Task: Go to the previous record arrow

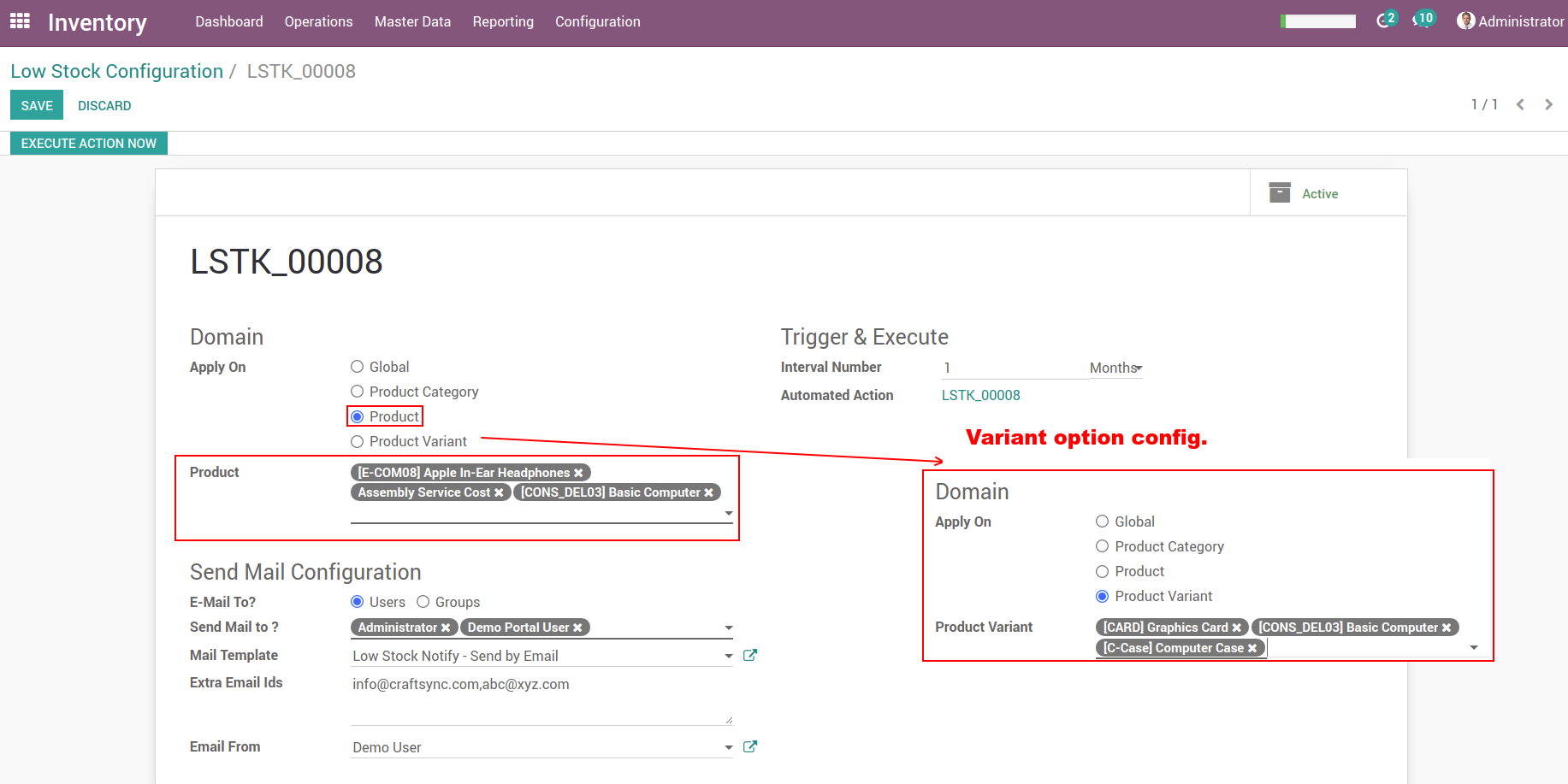Action: click(1520, 104)
